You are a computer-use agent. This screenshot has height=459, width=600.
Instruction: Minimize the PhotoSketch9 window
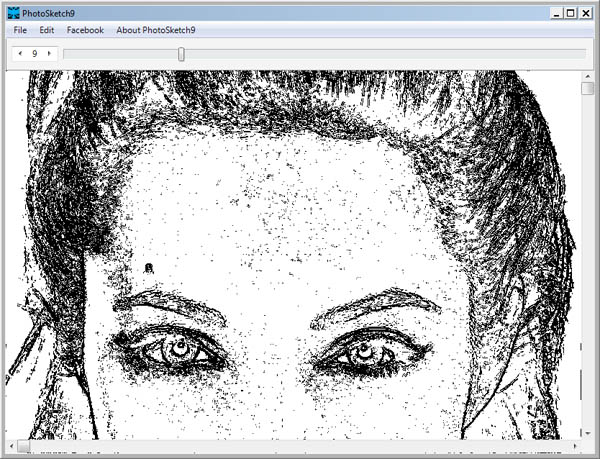pos(557,14)
